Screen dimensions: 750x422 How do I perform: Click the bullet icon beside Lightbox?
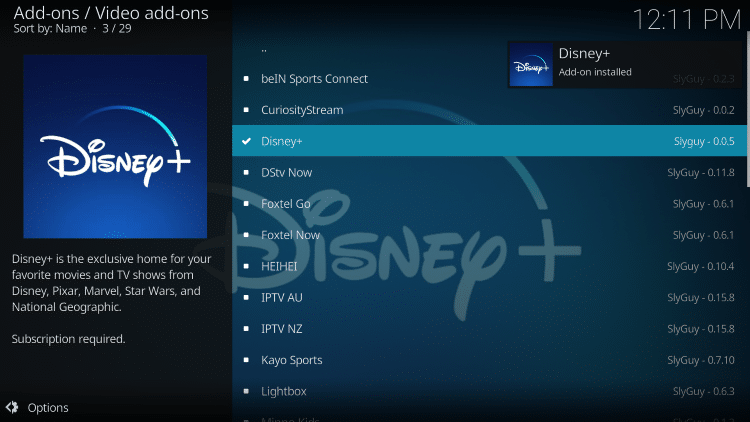coord(246,391)
